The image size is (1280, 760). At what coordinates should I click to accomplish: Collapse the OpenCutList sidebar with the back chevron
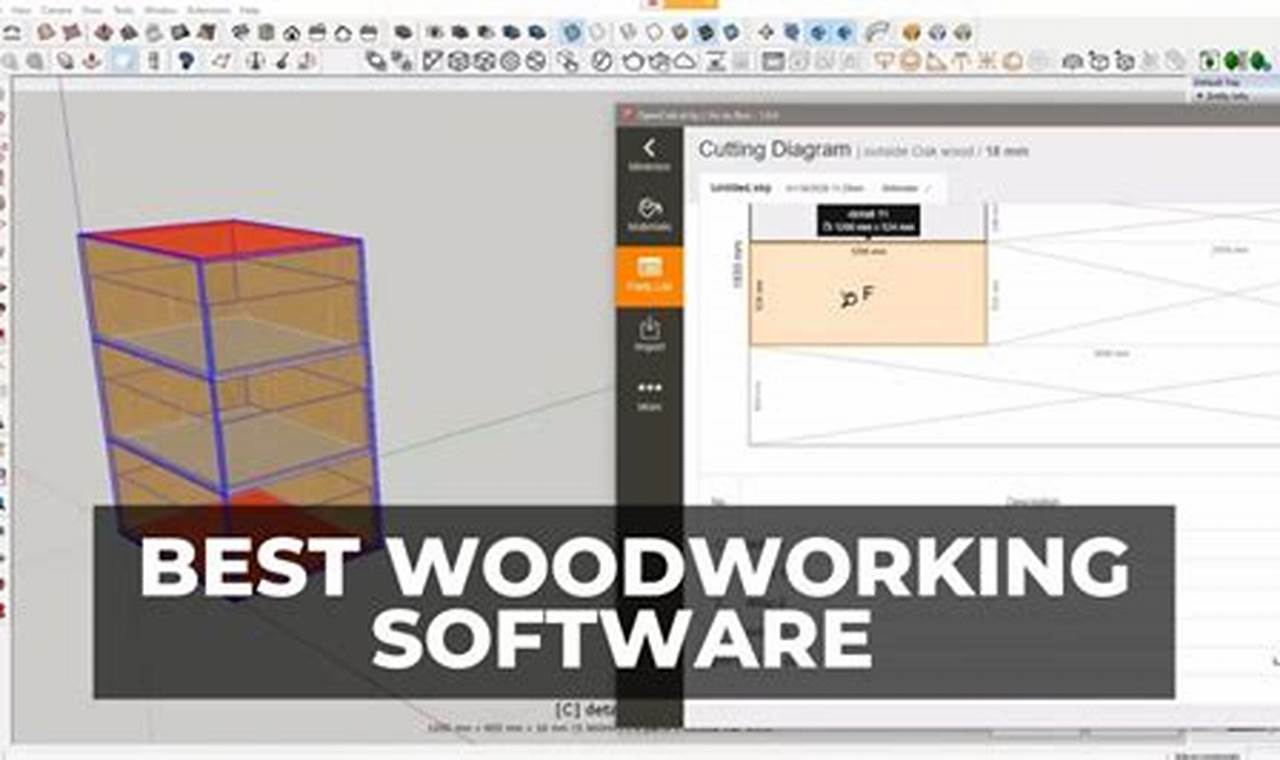coord(650,146)
